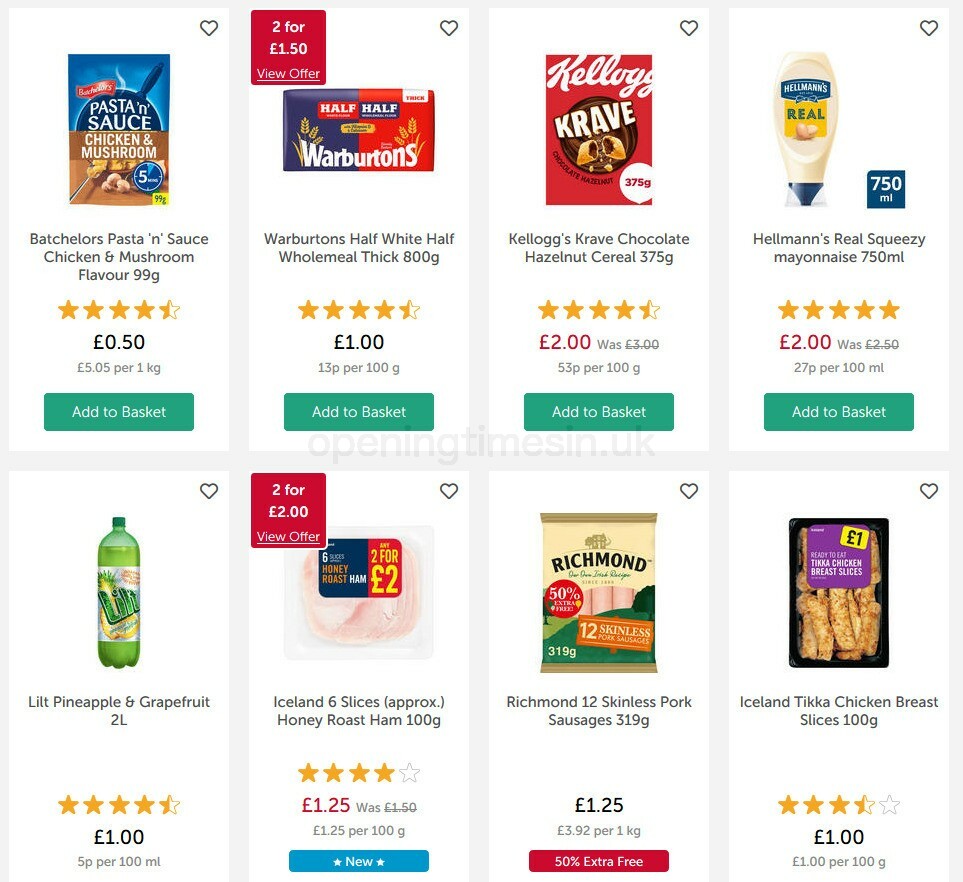Favorite Iceland Tikka Chicken Breast Slices
963x882 pixels.
click(x=929, y=491)
